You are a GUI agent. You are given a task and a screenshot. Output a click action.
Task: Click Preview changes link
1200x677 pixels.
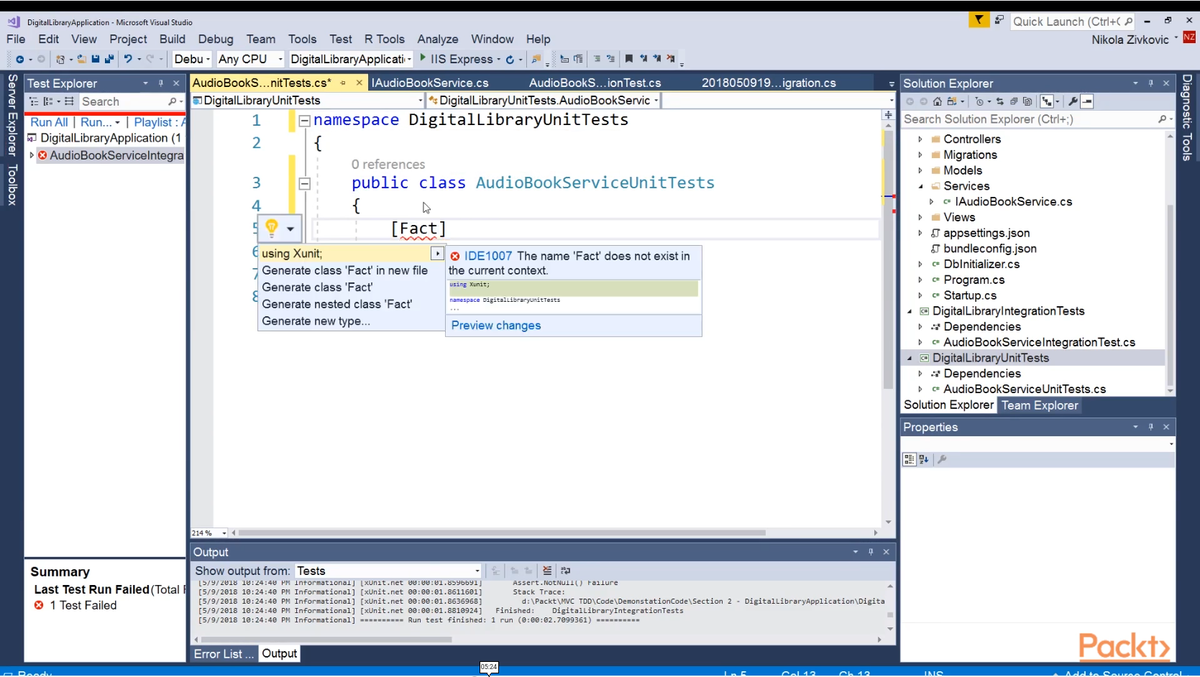496,325
